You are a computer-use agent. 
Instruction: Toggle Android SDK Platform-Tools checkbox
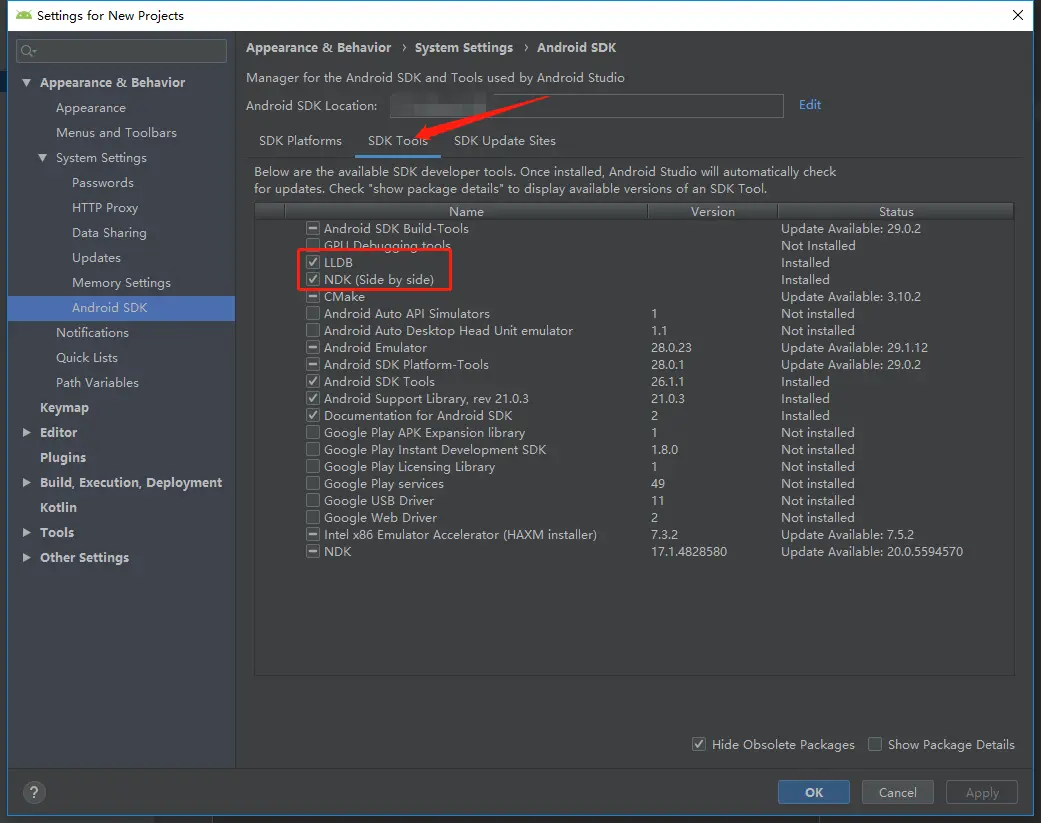(313, 364)
